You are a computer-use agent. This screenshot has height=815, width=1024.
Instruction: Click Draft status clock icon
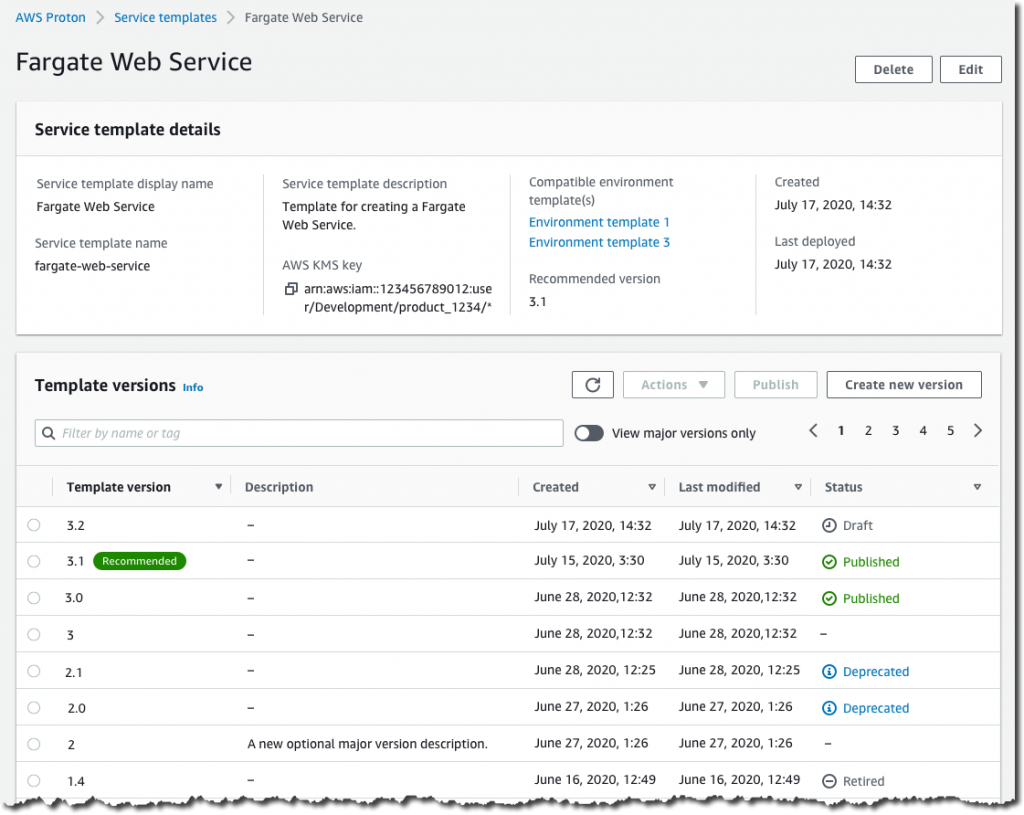pos(829,525)
